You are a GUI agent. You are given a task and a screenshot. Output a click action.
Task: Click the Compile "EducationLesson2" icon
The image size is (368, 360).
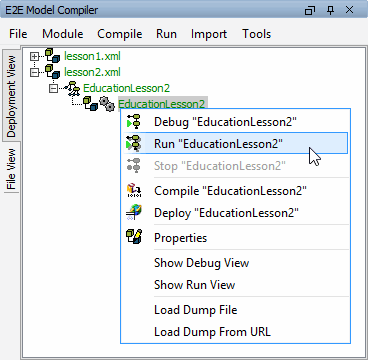pos(134,191)
